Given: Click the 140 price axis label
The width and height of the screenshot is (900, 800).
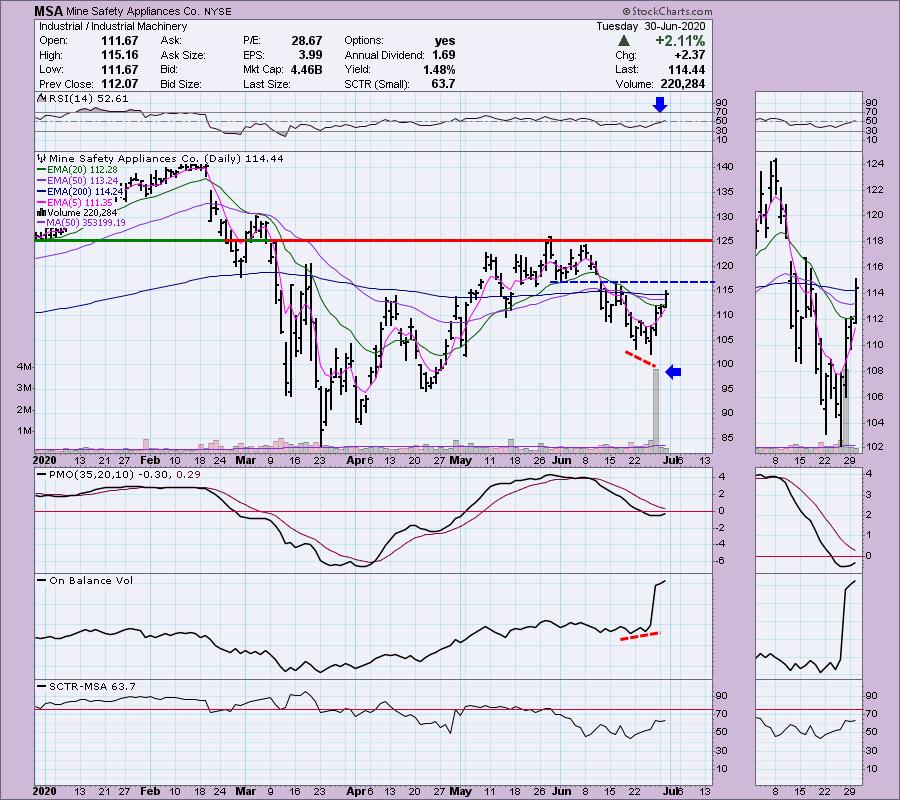Looking at the screenshot, I should (724, 166).
